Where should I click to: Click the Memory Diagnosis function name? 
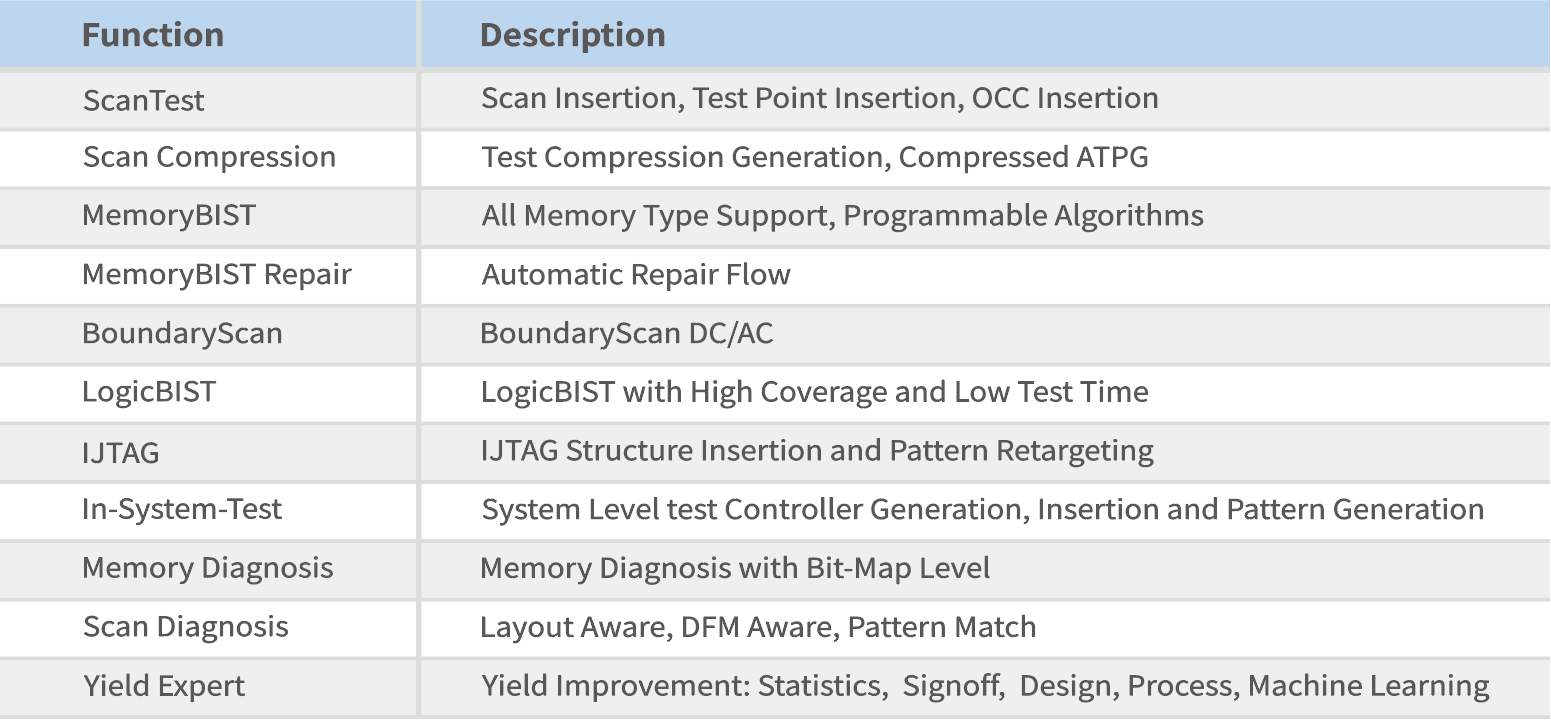click(x=208, y=568)
